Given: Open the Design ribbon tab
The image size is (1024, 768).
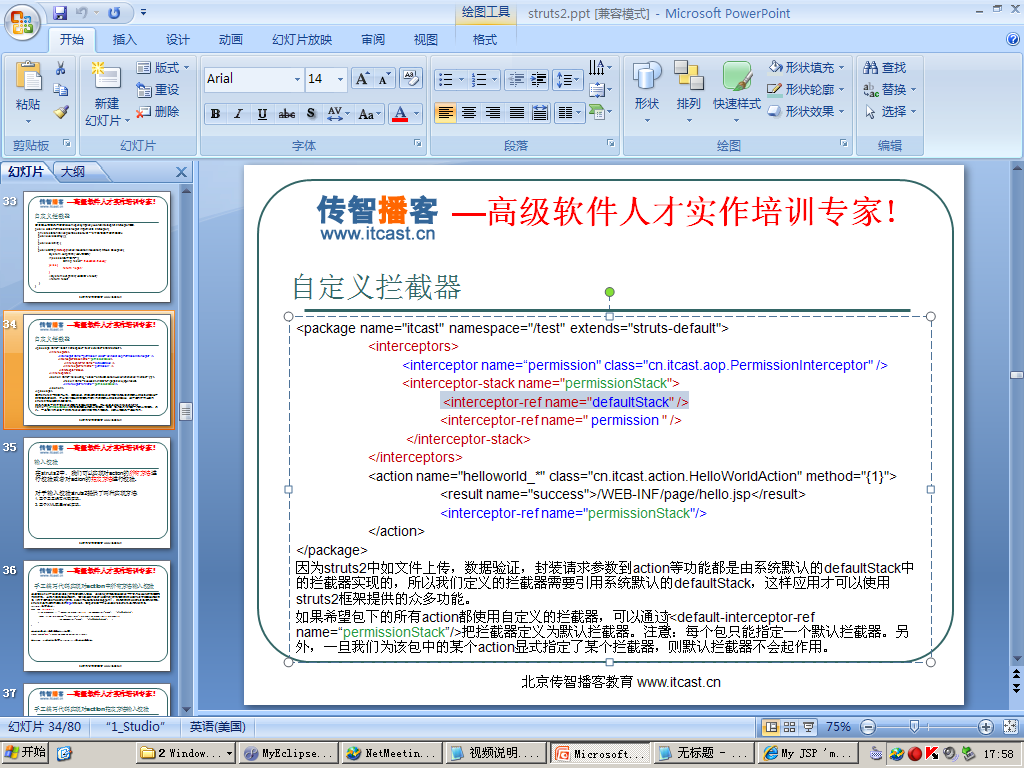Looking at the screenshot, I should click(x=178, y=40).
